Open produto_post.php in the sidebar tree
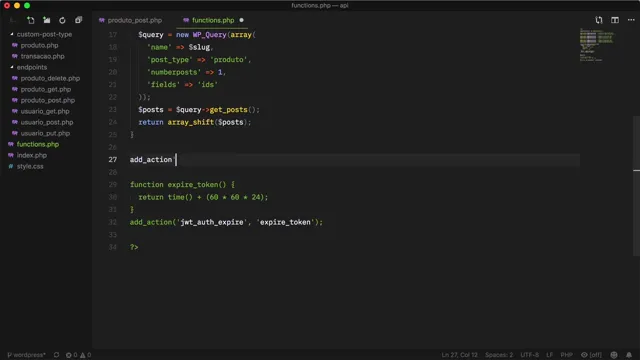 tap(48, 100)
